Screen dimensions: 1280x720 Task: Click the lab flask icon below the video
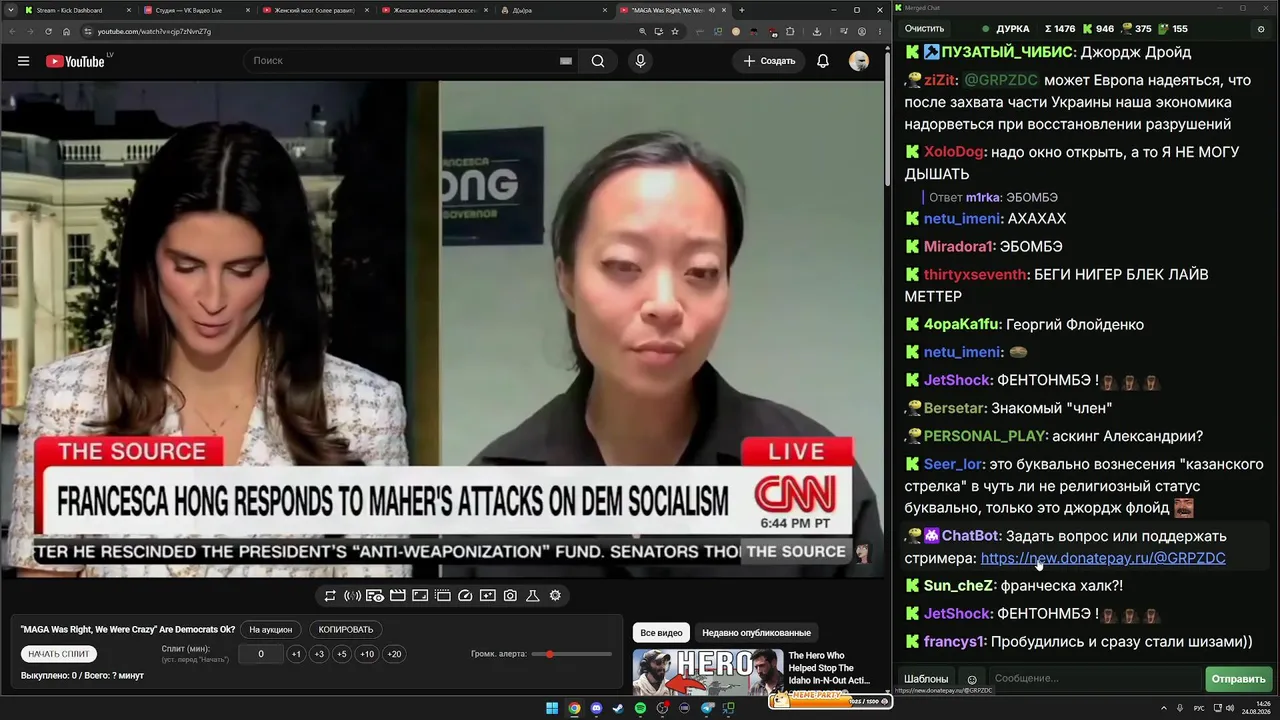533,596
